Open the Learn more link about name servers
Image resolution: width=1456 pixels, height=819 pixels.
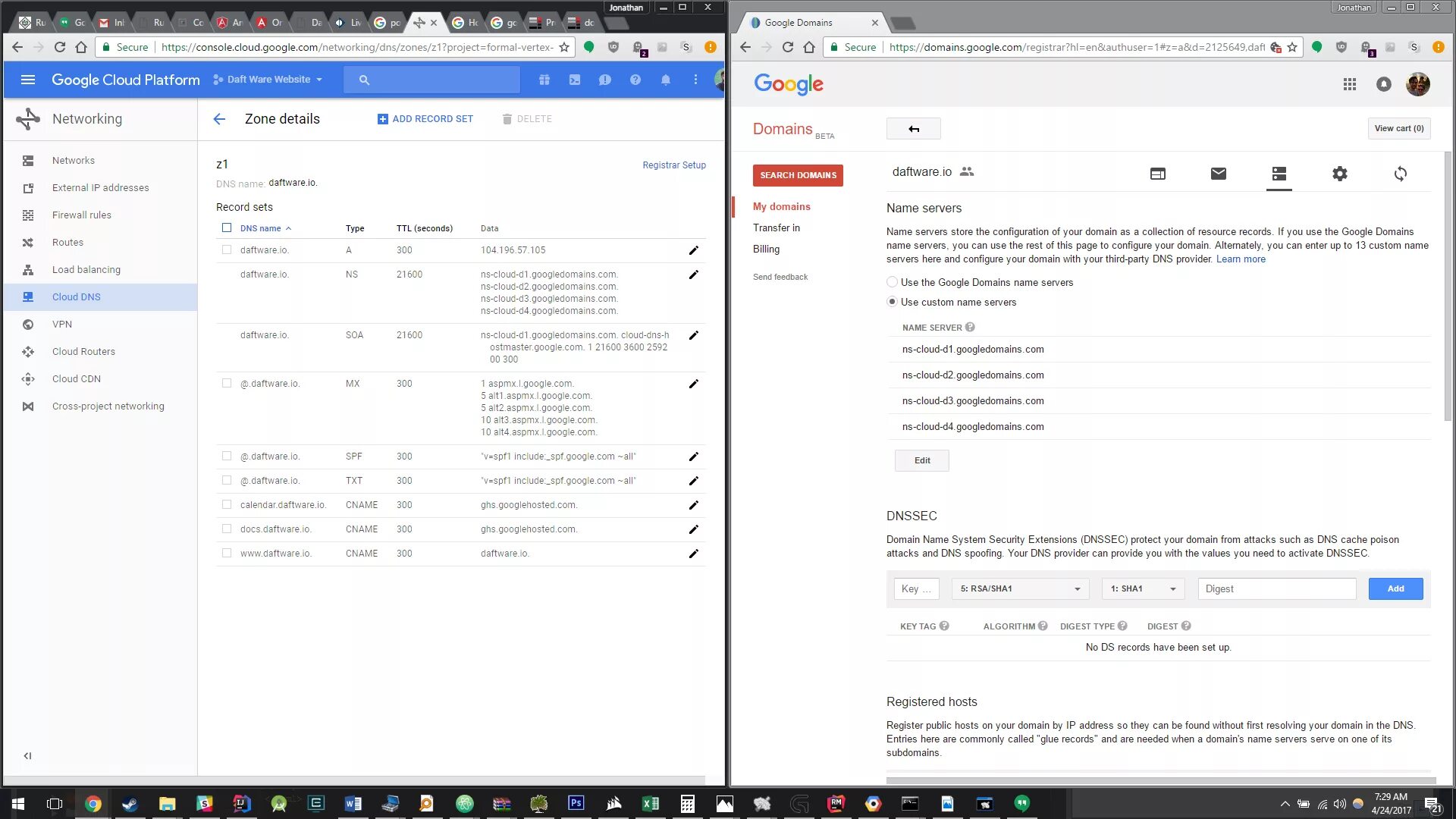1241,259
